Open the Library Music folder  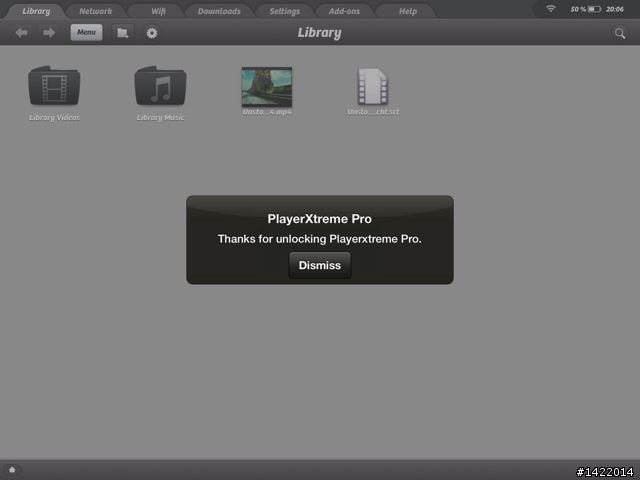[x=160, y=86]
